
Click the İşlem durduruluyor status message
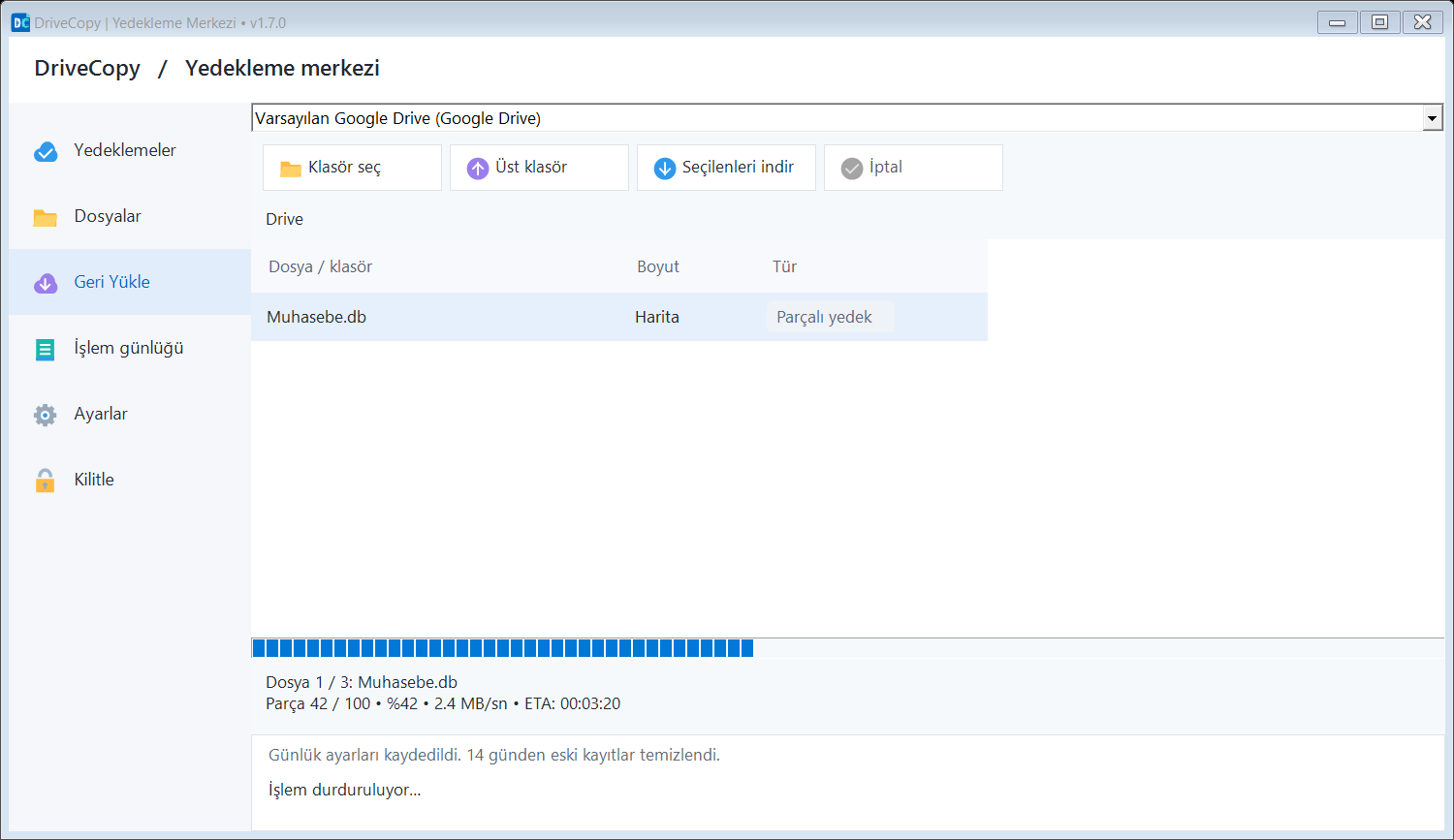[345, 790]
